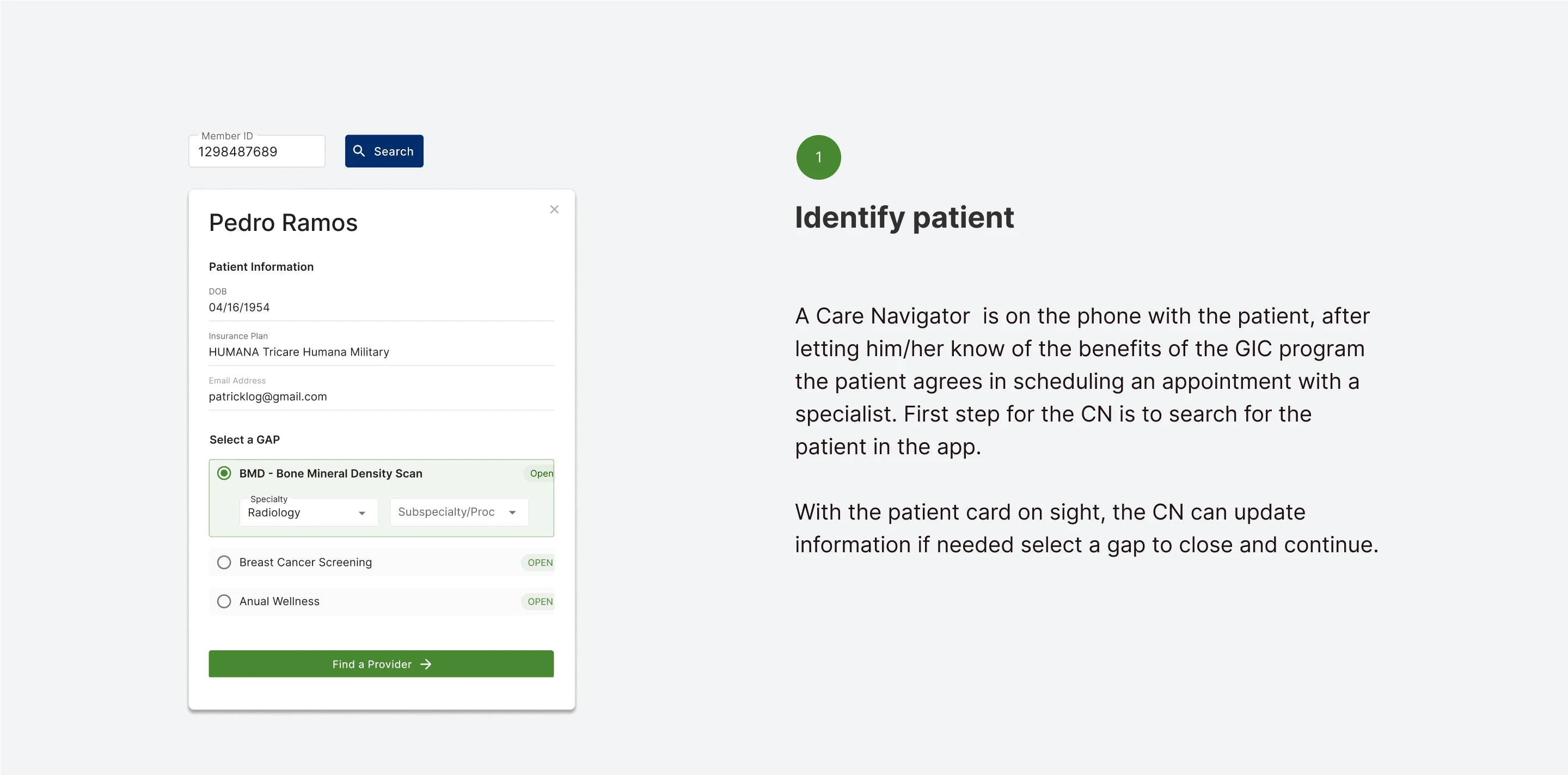Click the green step 1 circle

pyautogui.click(x=818, y=157)
